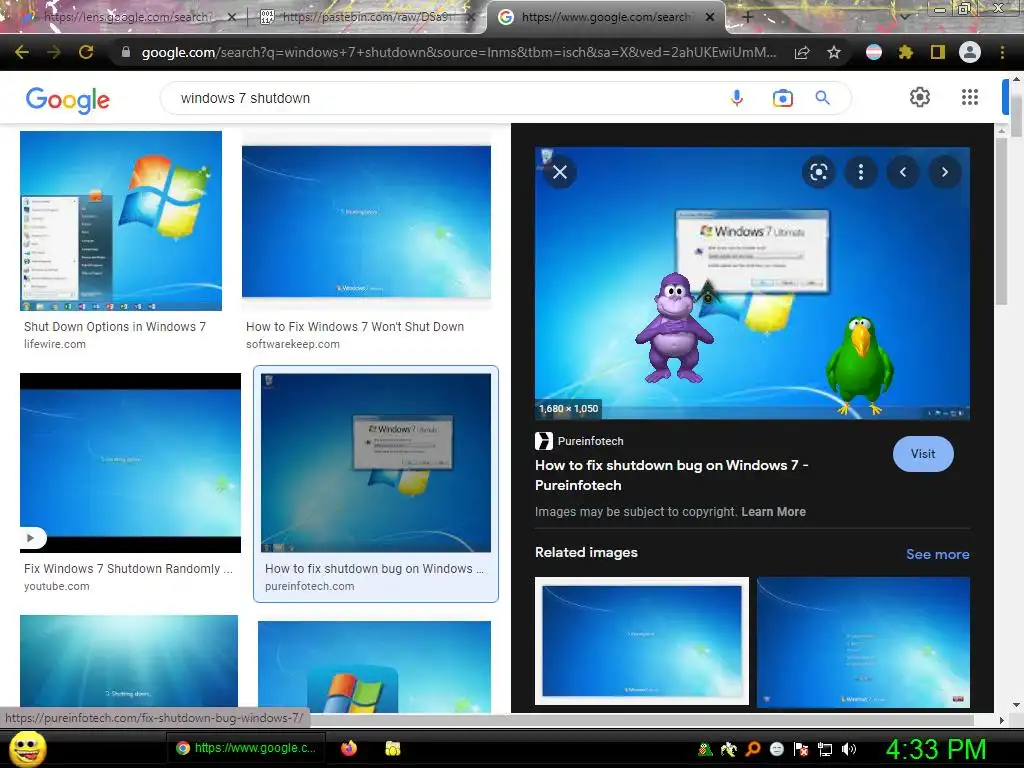Expand the tab search chevron
The image size is (1024, 768).
click(904, 17)
